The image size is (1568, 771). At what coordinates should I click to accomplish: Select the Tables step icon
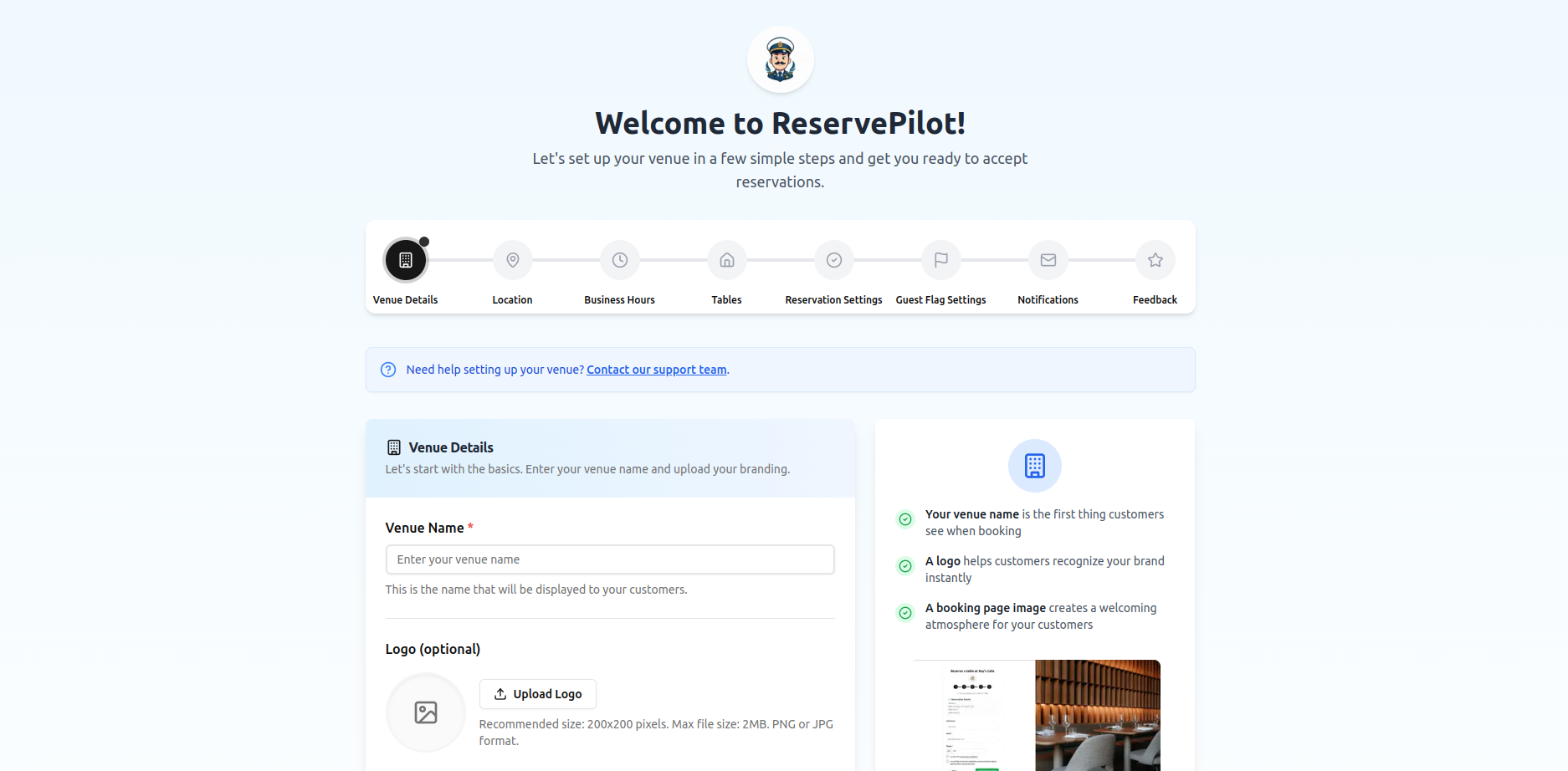[726, 260]
